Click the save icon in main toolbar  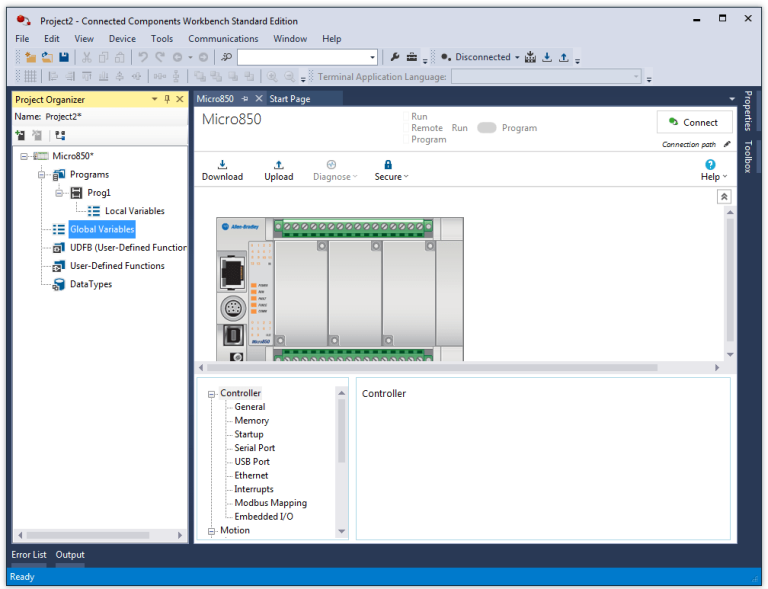click(x=64, y=57)
